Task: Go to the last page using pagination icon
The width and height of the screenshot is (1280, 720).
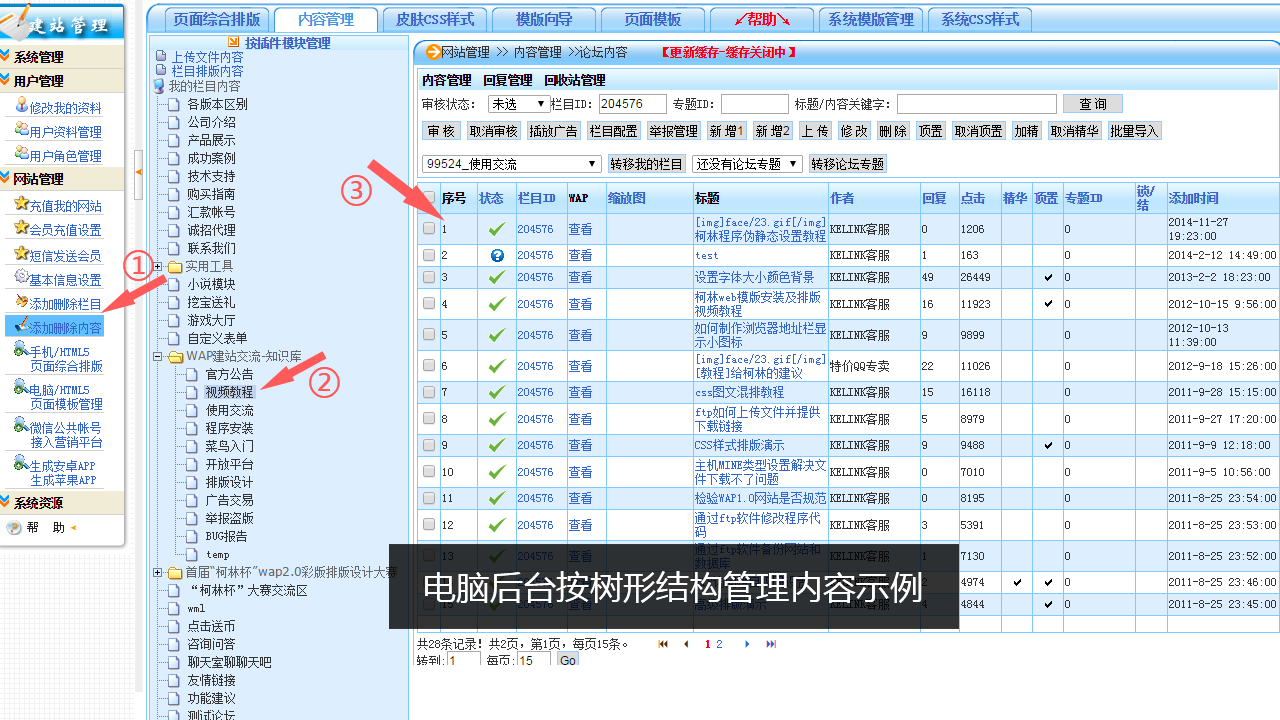Action: click(771, 645)
